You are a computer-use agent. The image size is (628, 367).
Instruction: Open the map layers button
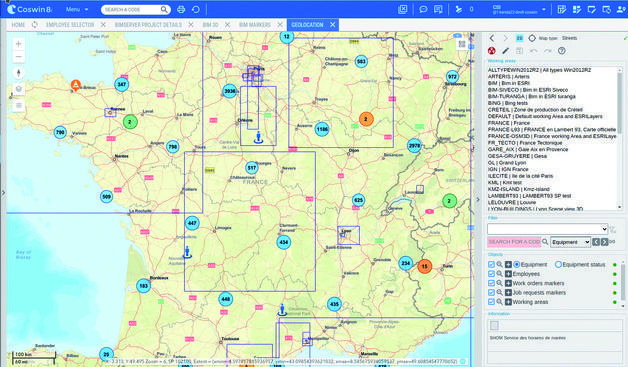pyautogui.click(x=18, y=89)
